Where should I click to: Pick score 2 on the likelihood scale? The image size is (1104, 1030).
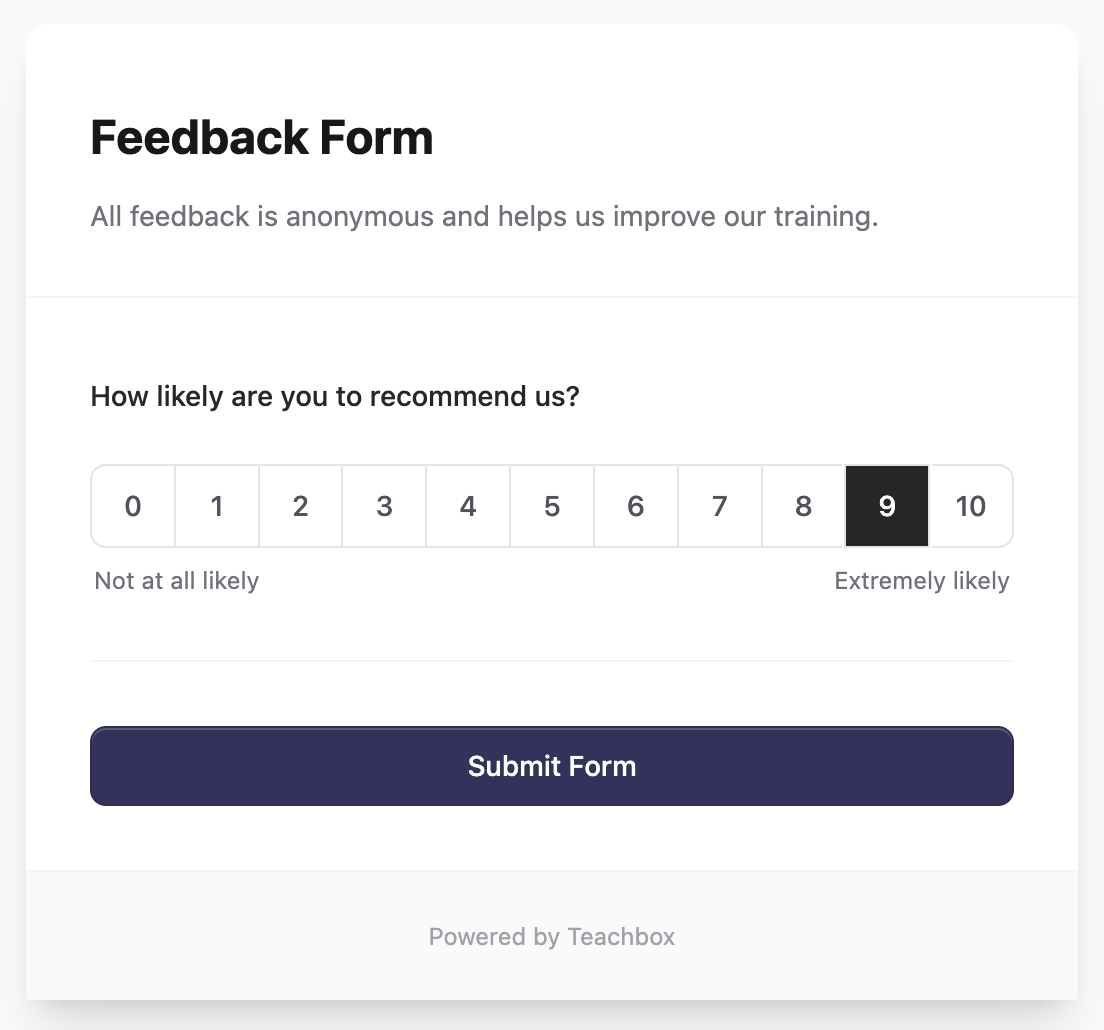[301, 506]
